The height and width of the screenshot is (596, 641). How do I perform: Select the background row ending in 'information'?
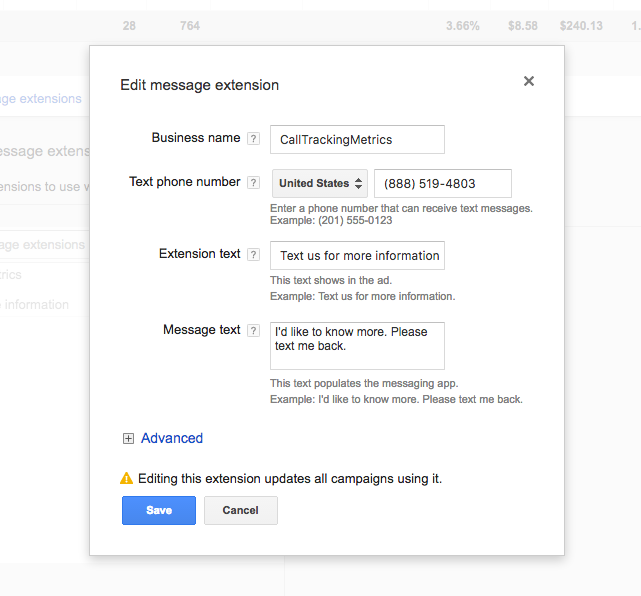(35, 305)
